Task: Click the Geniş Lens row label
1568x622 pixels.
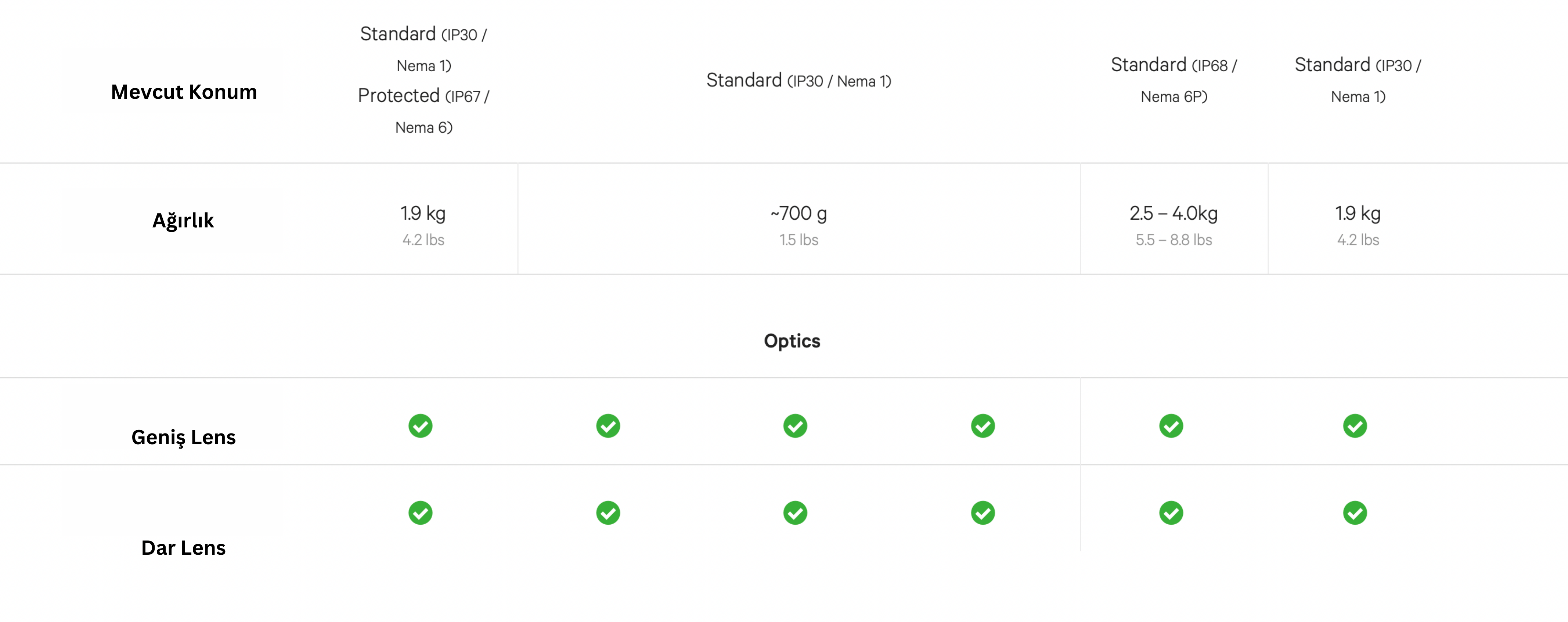Action: pos(183,438)
